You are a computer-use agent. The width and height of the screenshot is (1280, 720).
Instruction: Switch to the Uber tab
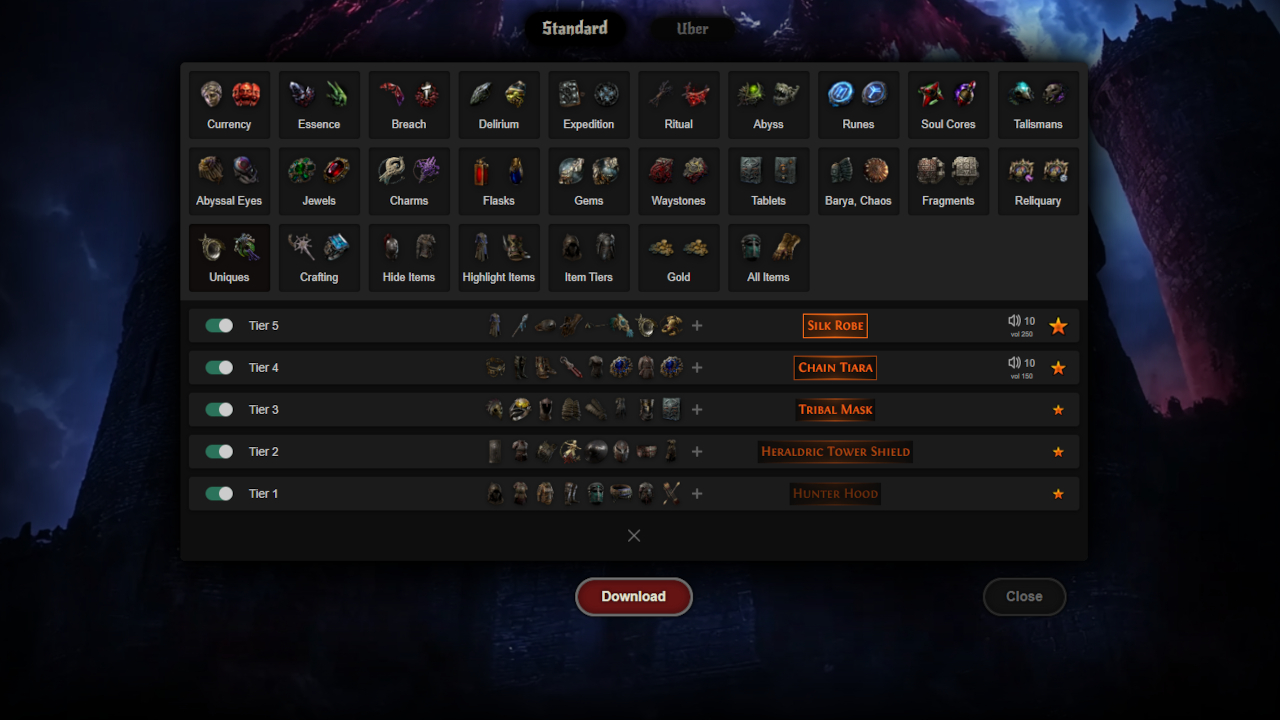click(x=692, y=29)
